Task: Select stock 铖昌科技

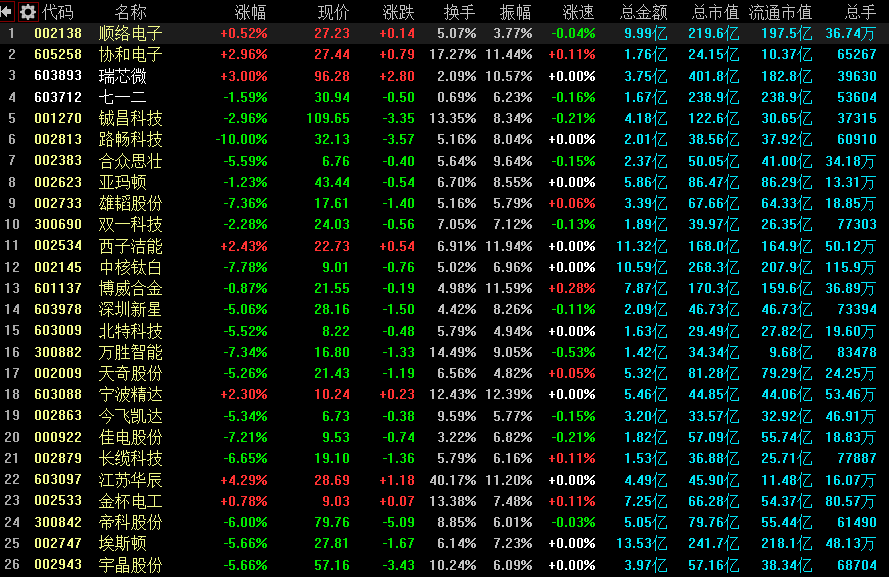Action: click(130, 118)
